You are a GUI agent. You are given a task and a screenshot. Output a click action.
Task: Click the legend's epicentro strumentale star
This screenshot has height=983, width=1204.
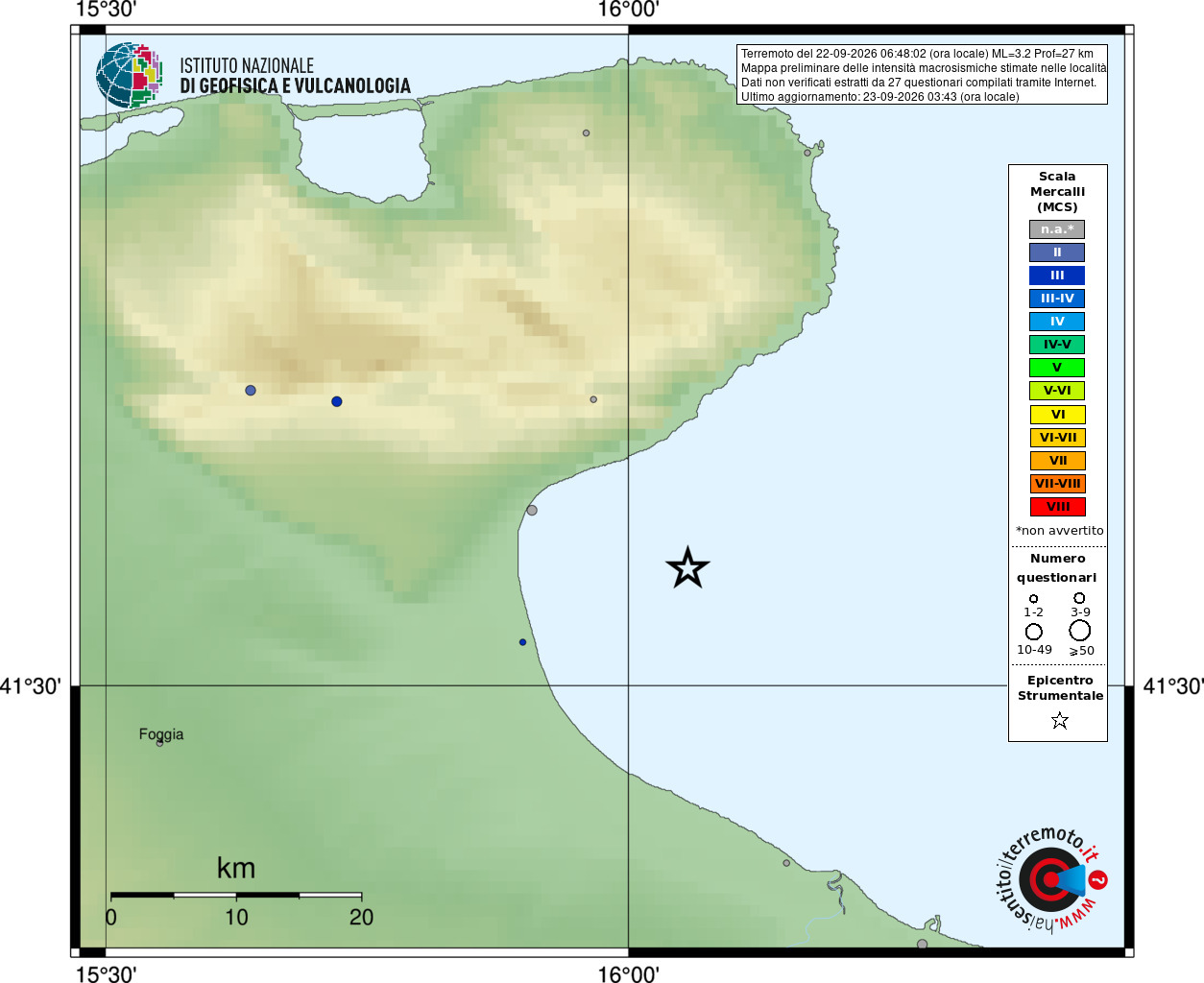[x=1060, y=720]
